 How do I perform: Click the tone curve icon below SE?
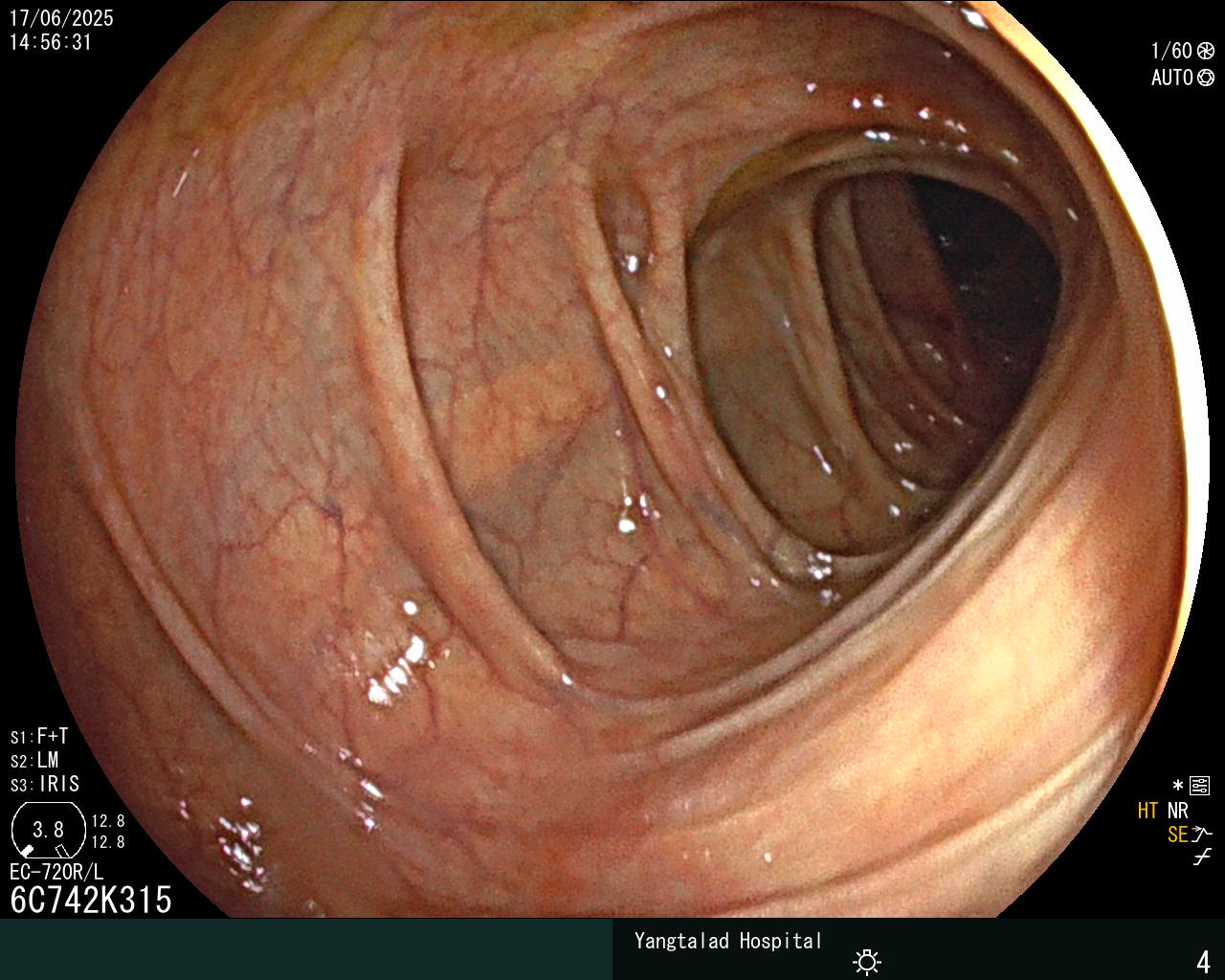[1202, 857]
